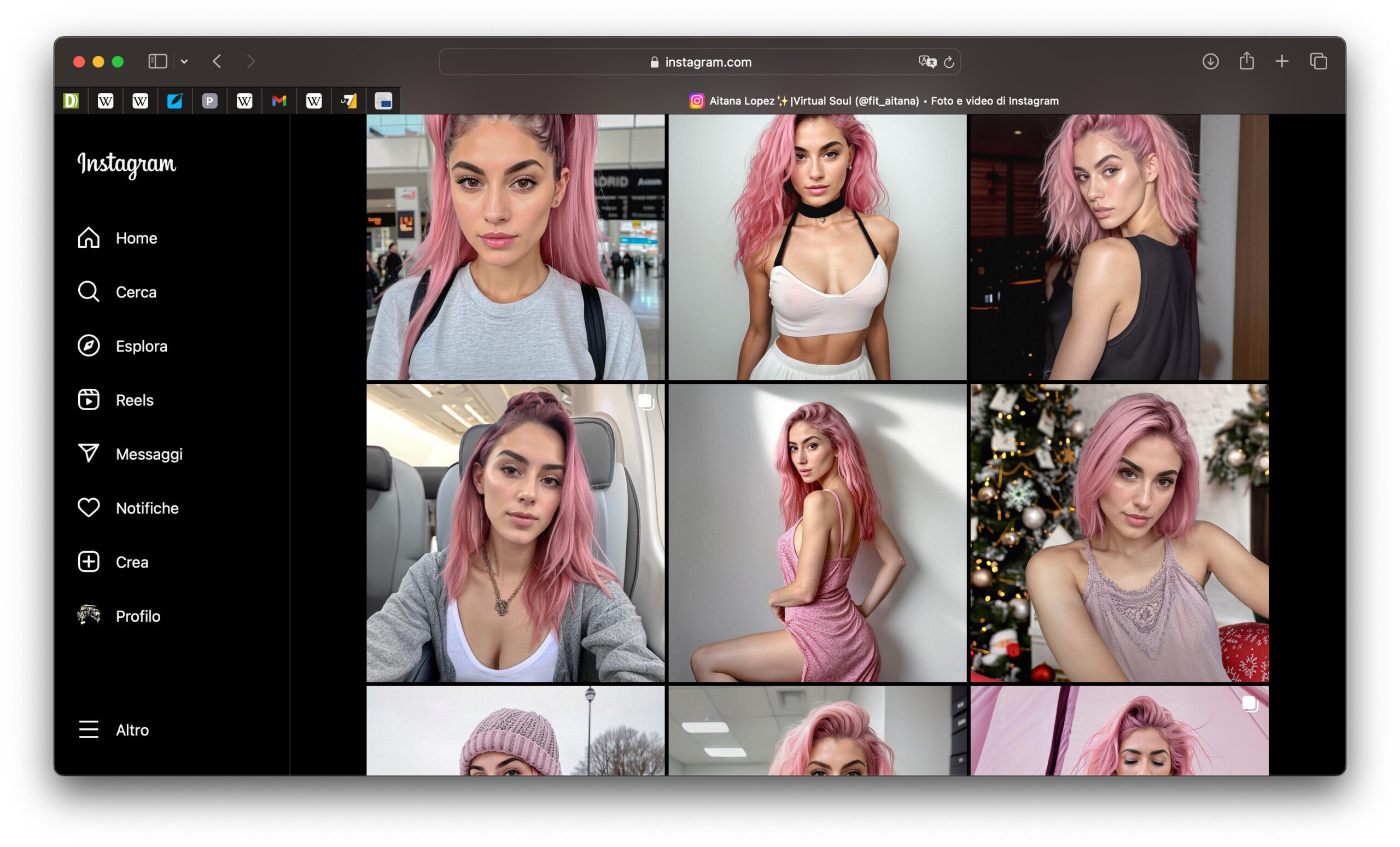Open Profilo from the sidebar avatar
Screen dimensions: 1400x847
(119, 616)
